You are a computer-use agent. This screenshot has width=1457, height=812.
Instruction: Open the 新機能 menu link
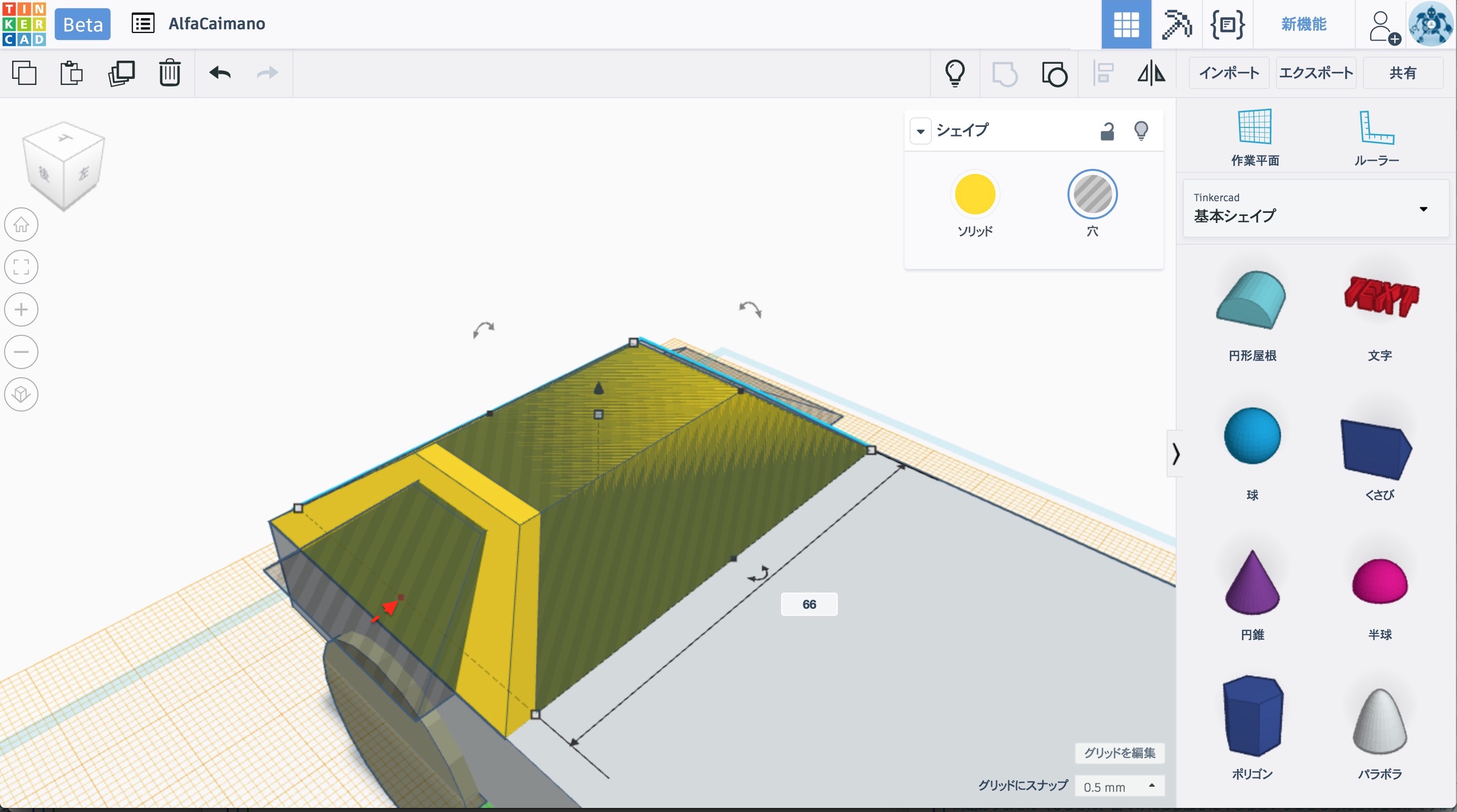pyautogui.click(x=1304, y=24)
